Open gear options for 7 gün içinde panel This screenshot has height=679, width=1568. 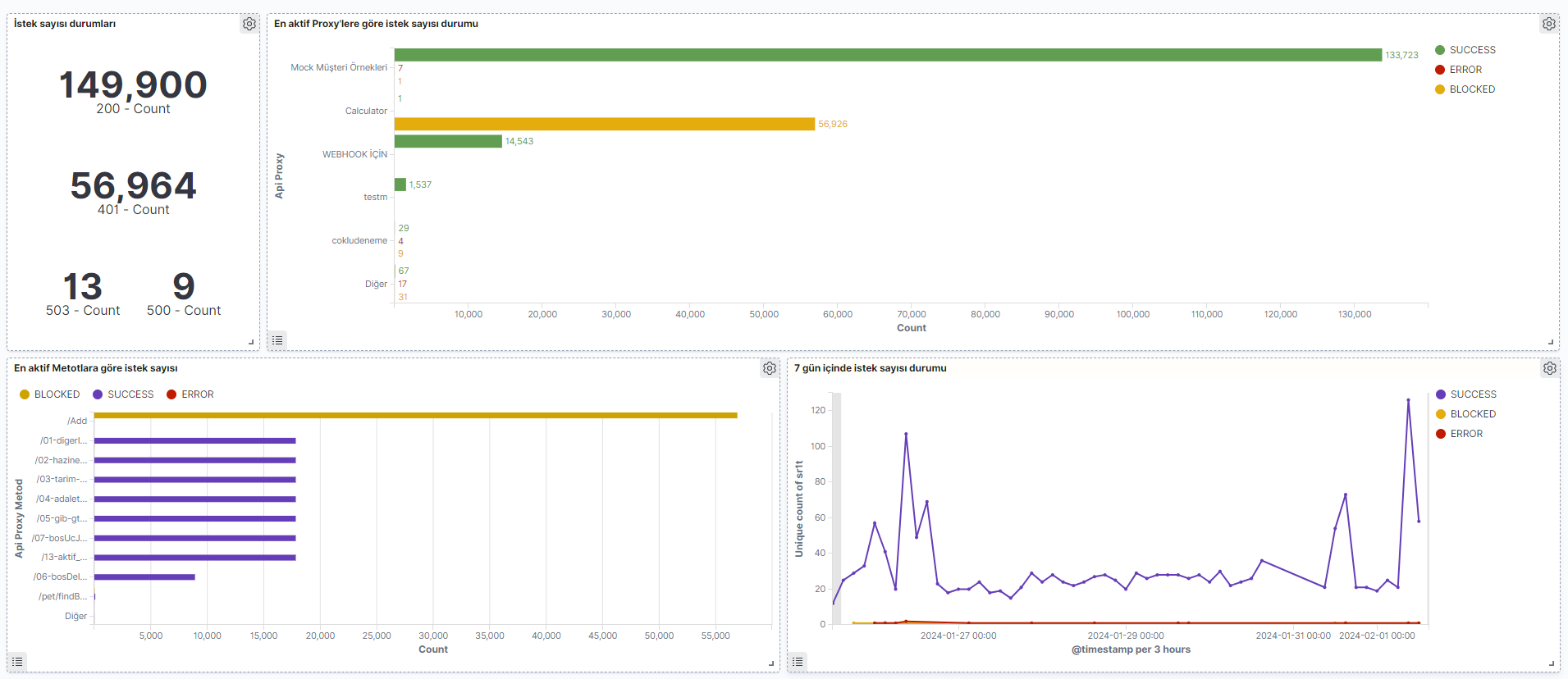coord(1549,369)
